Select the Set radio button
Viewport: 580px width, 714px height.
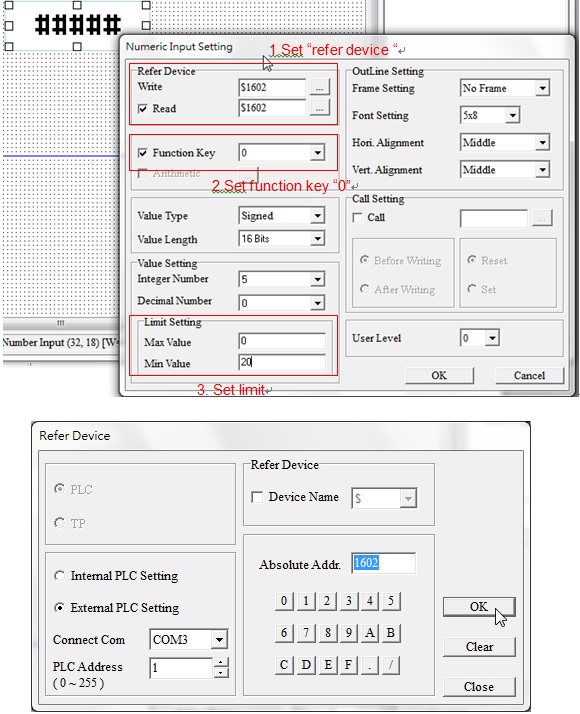click(x=472, y=289)
